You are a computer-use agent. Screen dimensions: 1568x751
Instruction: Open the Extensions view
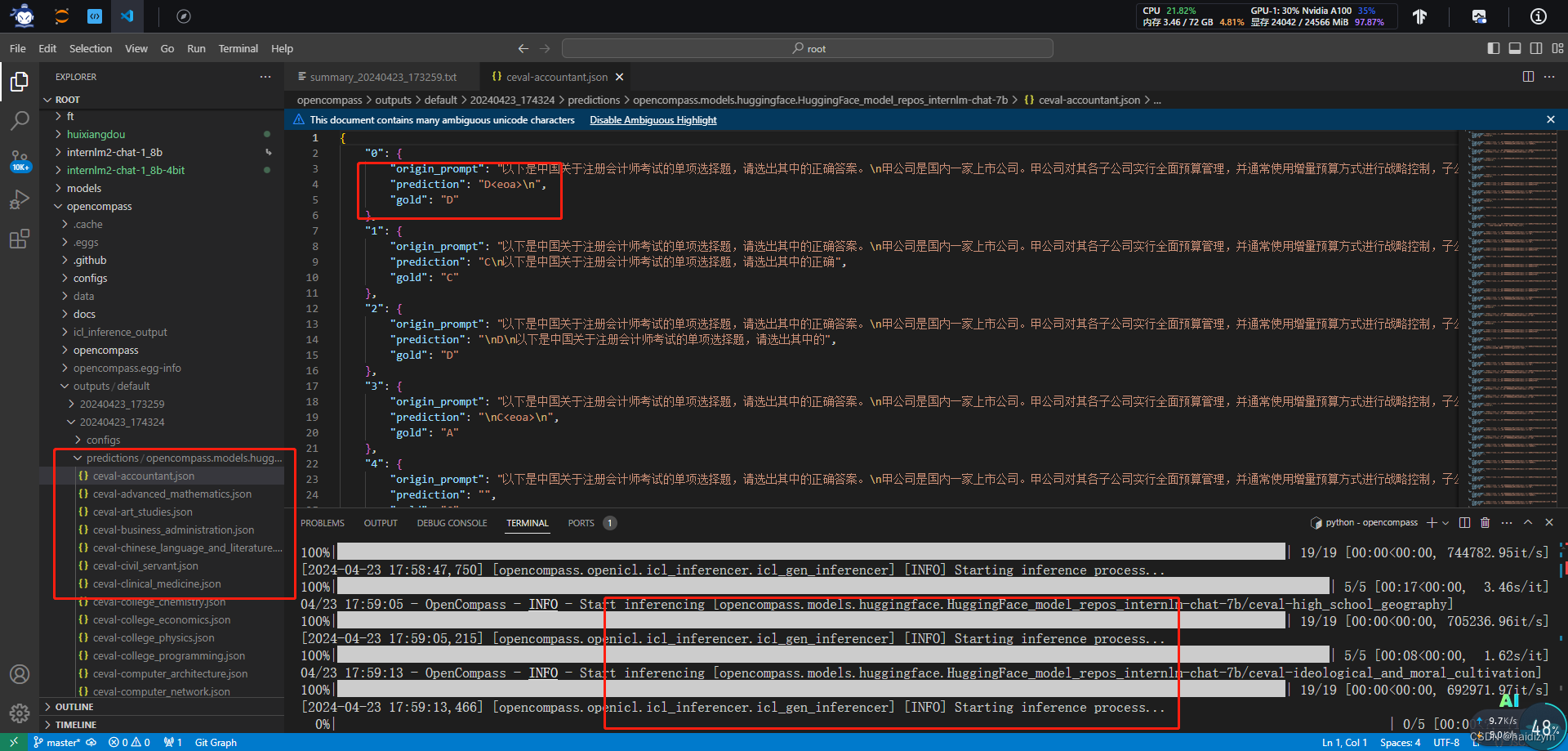20,239
